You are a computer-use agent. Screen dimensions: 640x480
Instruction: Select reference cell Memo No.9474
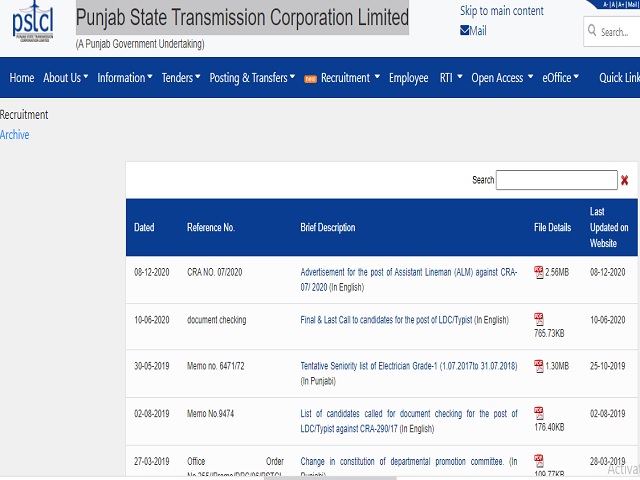tap(210, 414)
